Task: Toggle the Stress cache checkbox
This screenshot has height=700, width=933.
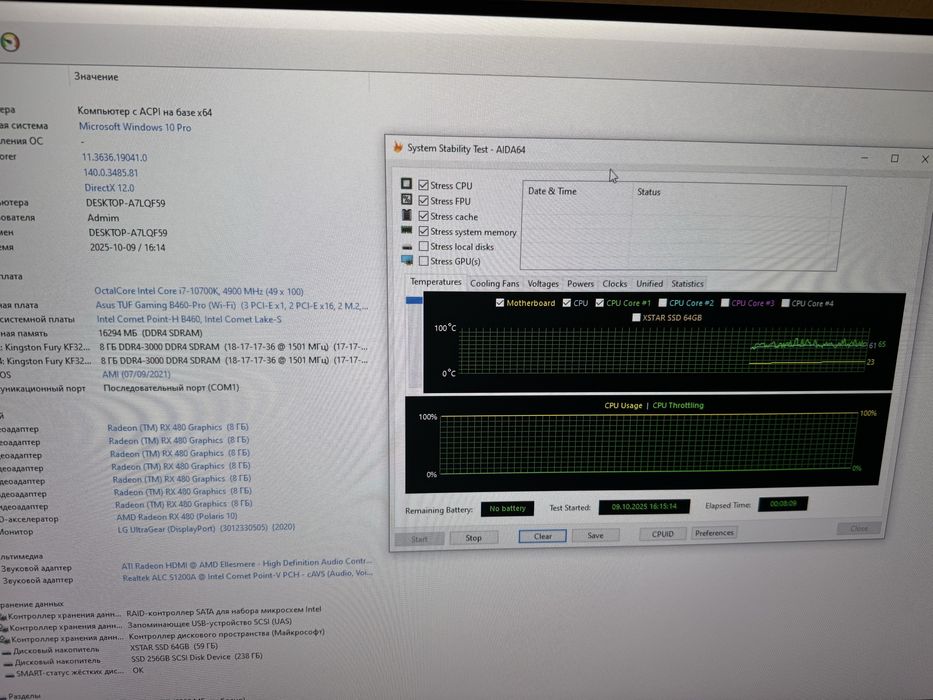Action: click(424, 216)
